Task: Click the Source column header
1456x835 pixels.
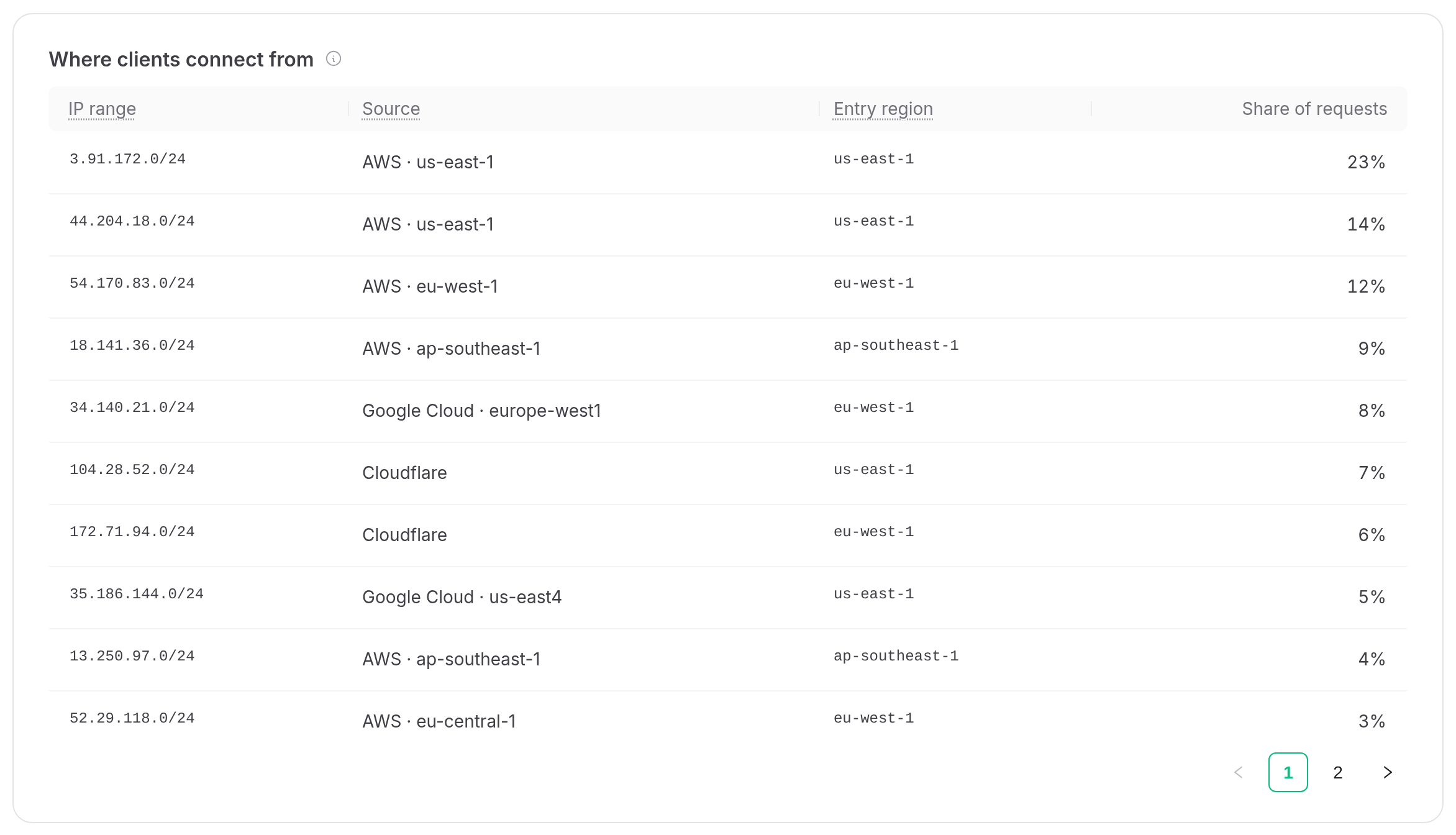Action: (x=391, y=109)
